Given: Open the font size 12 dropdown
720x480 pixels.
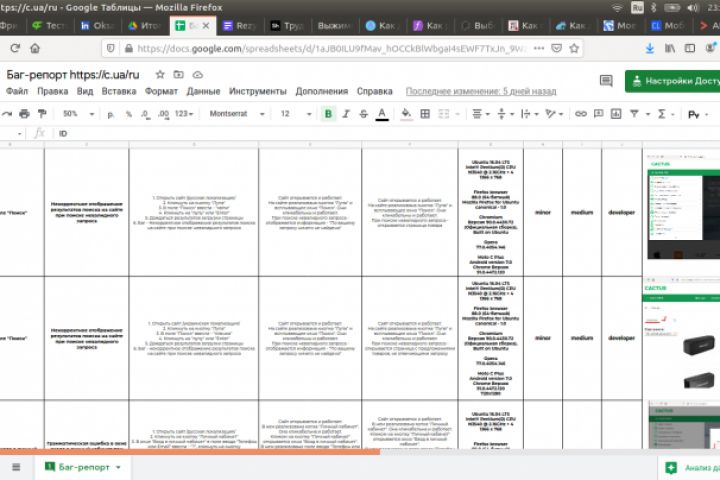Looking at the screenshot, I should (x=295, y=113).
